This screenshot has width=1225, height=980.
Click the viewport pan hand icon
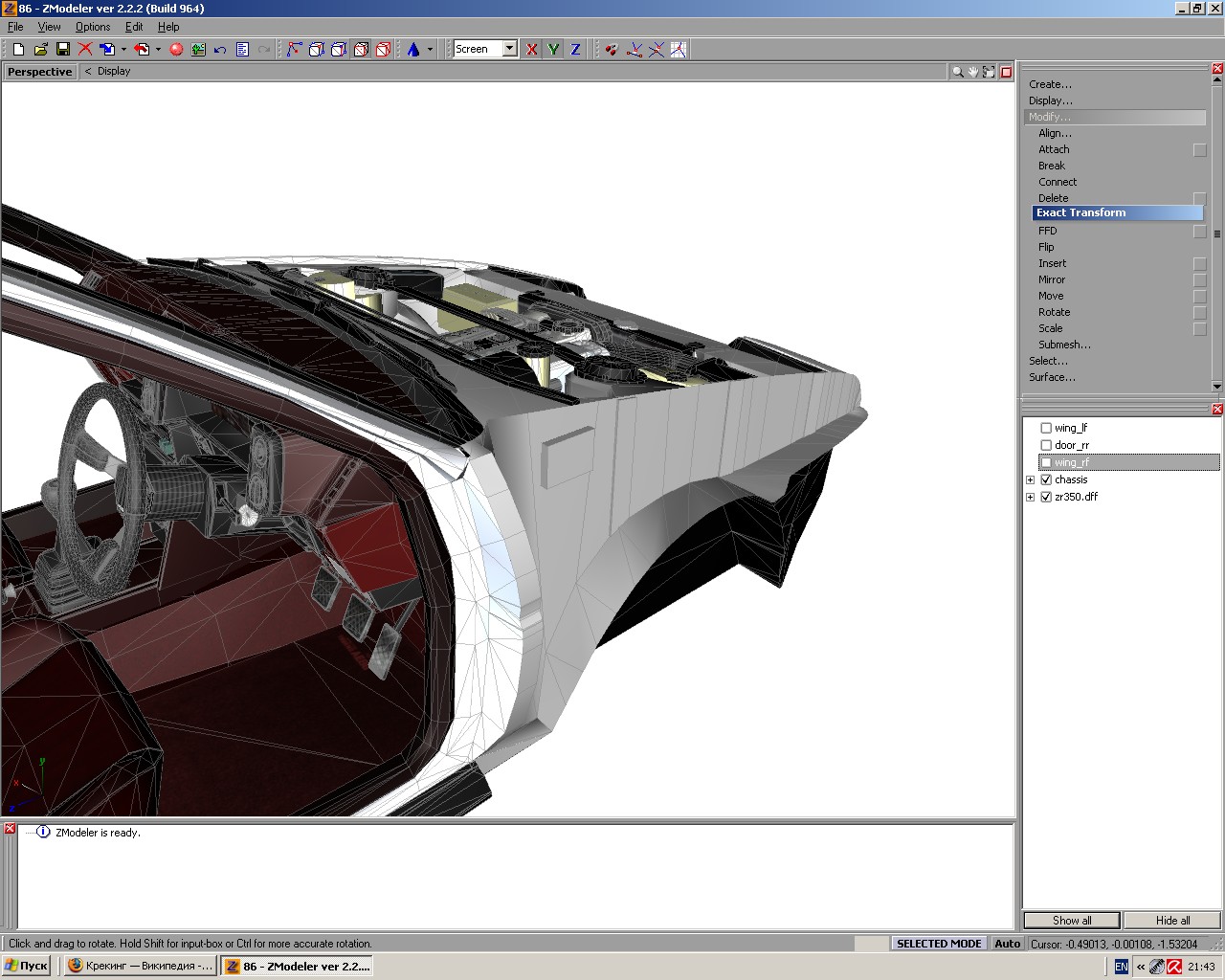pyautogui.click(x=973, y=72)
